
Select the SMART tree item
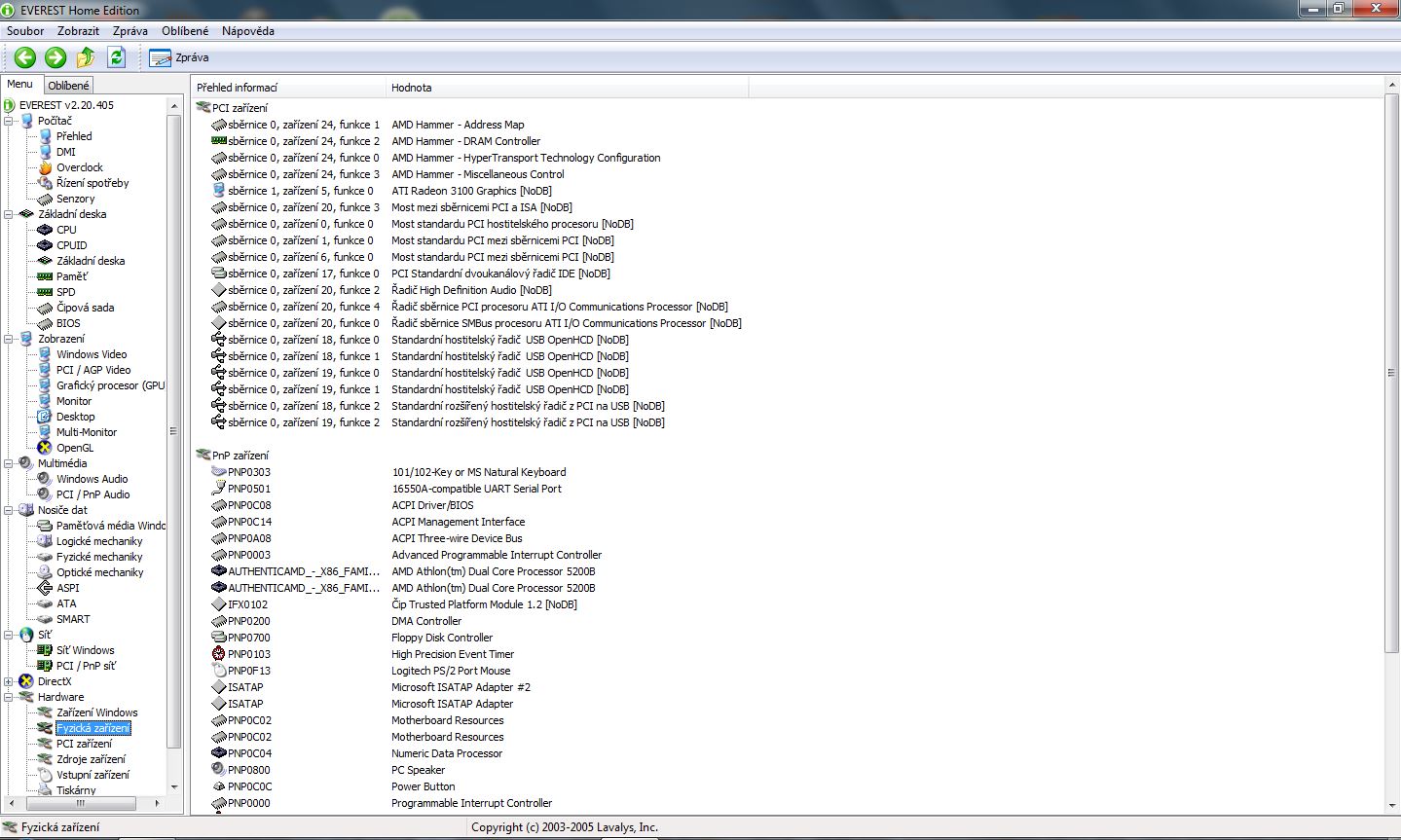pyautogui.click(x=73, y=619)
